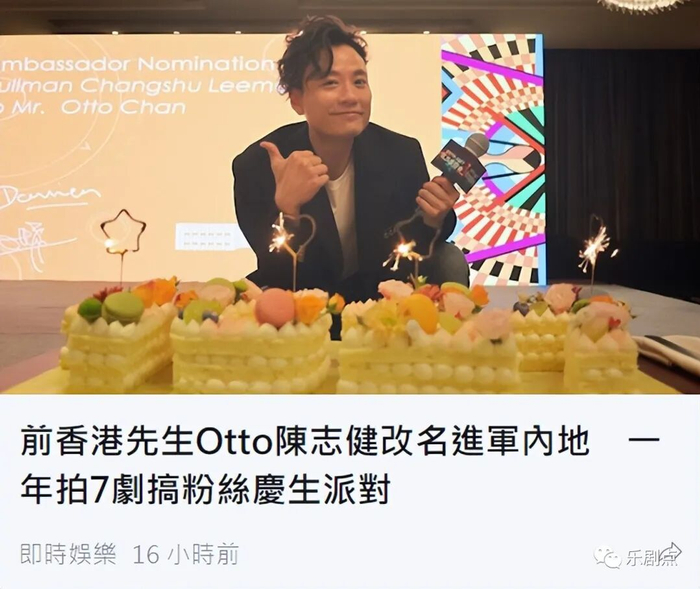Click the heart-shaped sparkler wire near the jacket

point(302,233)
